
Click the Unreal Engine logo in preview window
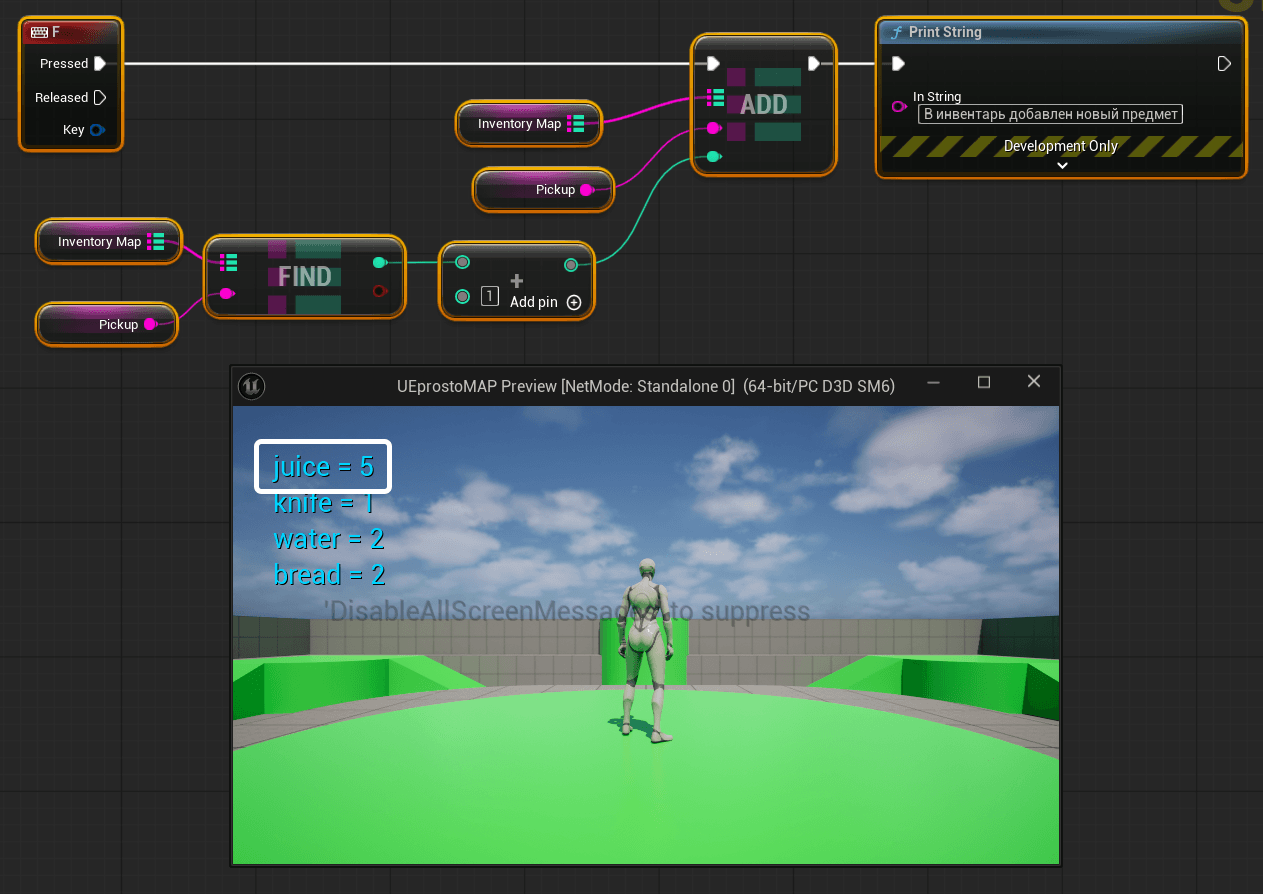click(x=251, y=385)
